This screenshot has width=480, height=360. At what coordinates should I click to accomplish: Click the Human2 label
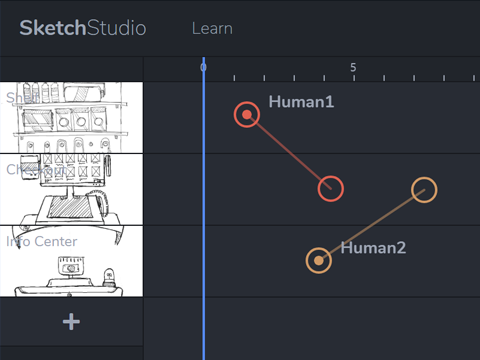[x=373, y=248]
